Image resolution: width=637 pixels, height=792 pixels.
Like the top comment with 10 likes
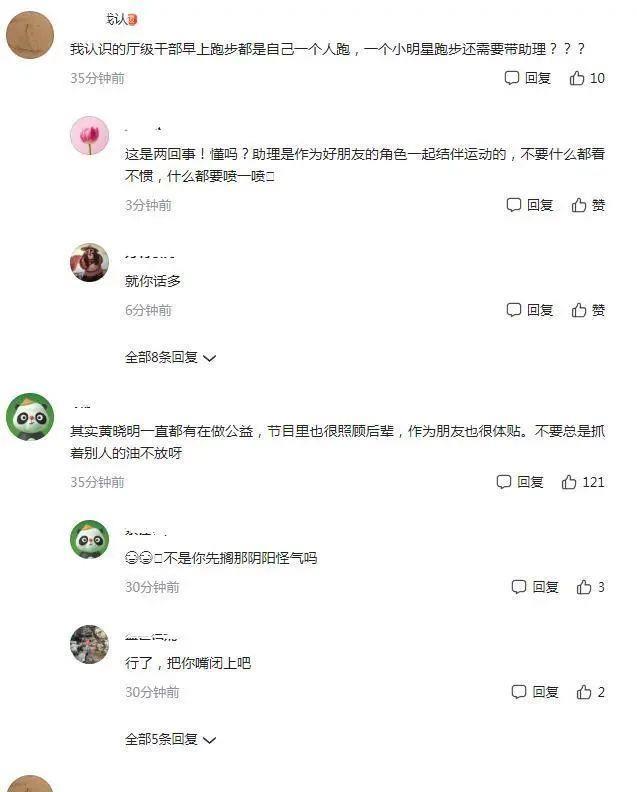[586, 78]
